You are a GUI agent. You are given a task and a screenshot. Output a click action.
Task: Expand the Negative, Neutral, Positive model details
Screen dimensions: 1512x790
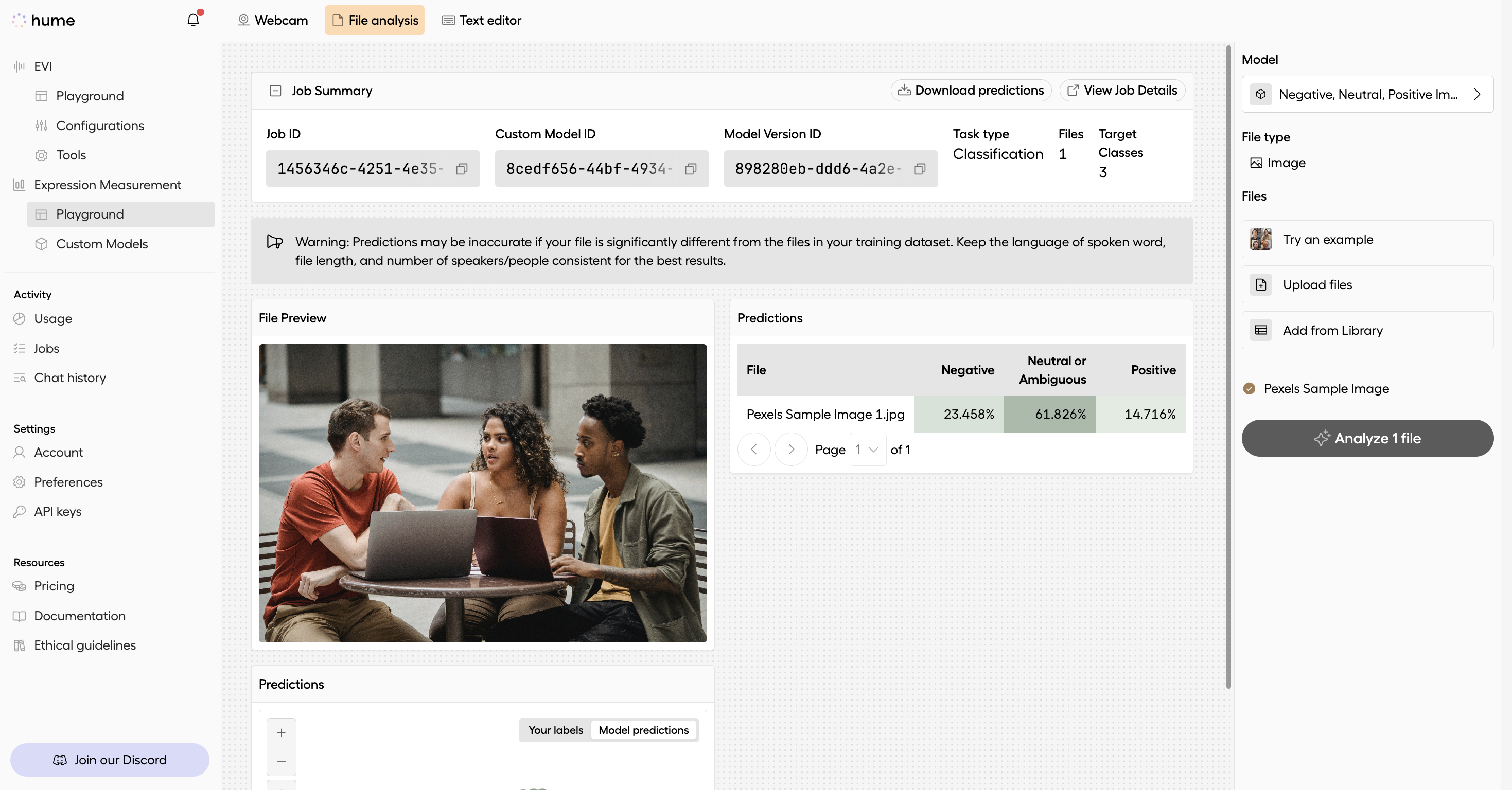coord(1477,94)
